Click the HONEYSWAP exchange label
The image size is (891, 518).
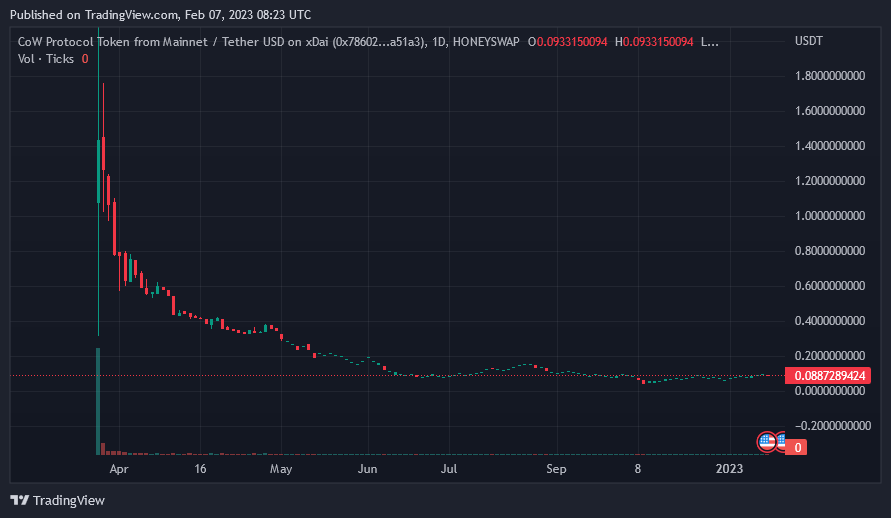point(486,41)
